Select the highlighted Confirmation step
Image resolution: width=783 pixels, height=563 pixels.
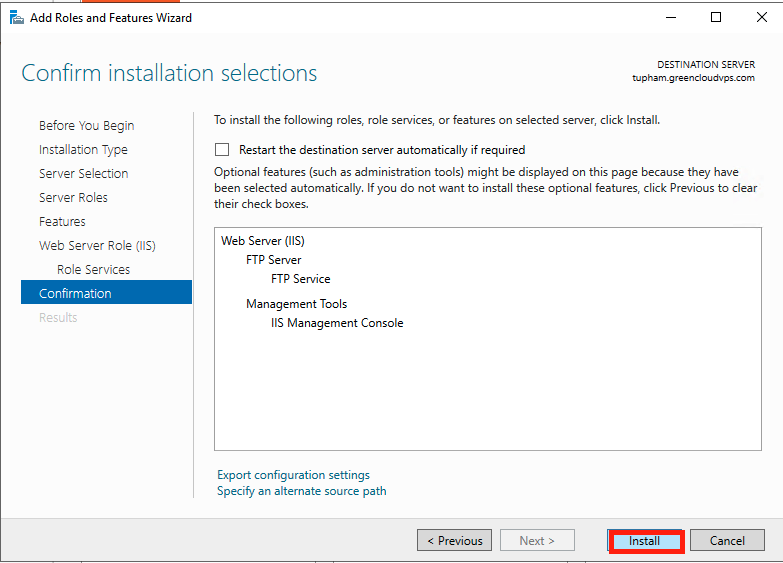[x=106, y=293]
